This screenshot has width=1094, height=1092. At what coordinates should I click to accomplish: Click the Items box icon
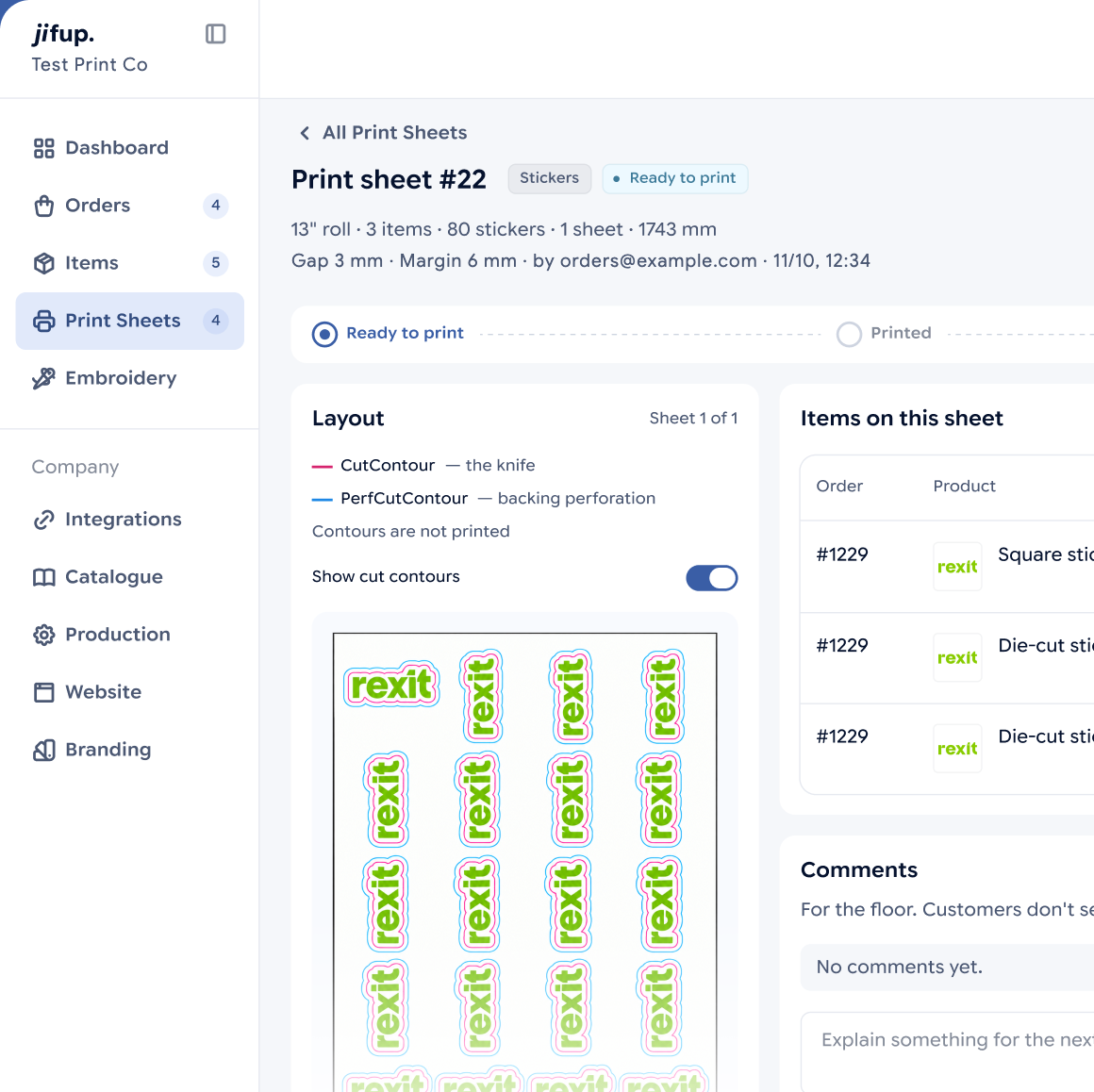point(44,263)
